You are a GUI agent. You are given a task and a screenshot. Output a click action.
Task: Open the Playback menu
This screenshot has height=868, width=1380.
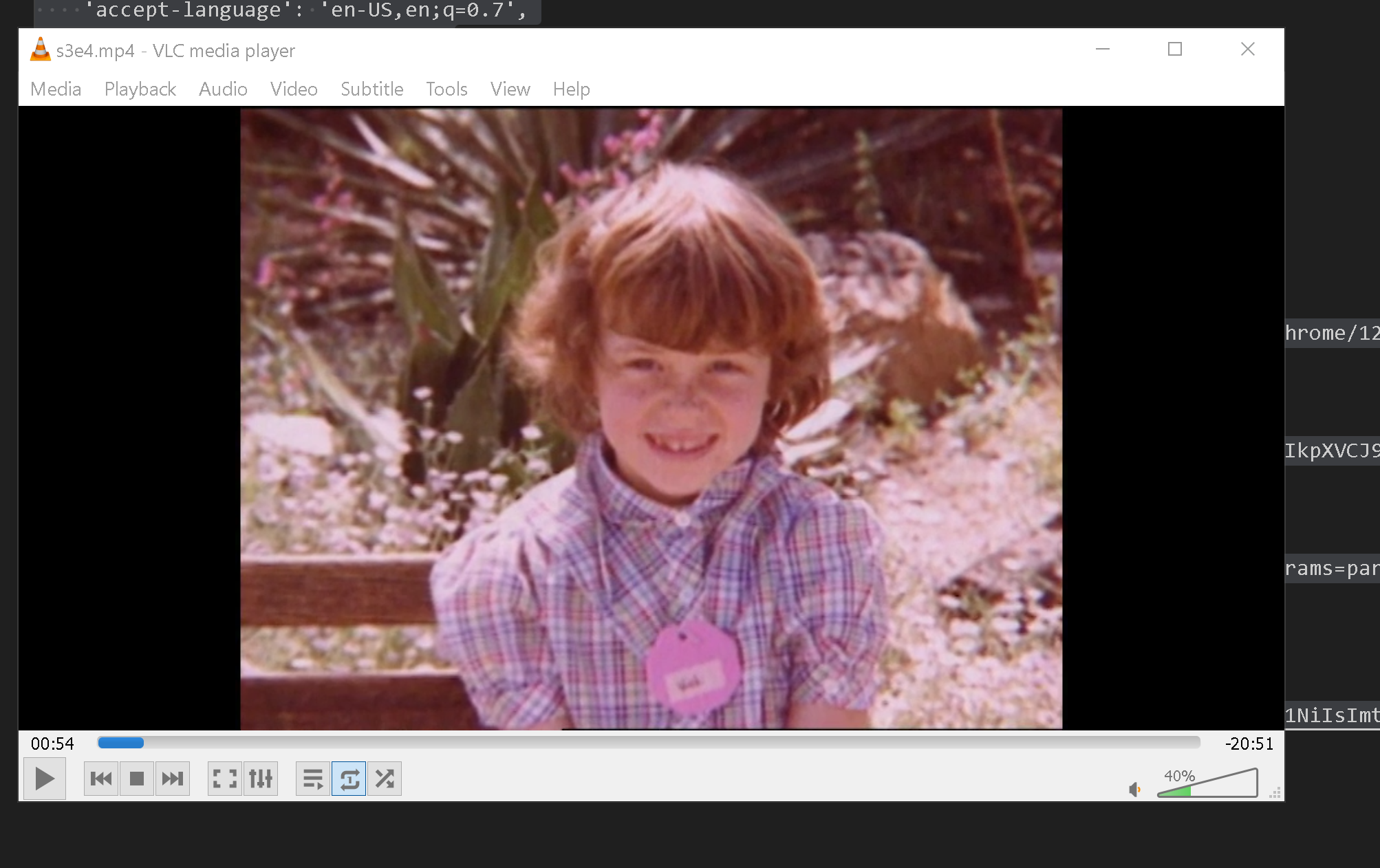pyautogui.click(x=140, y=89)
